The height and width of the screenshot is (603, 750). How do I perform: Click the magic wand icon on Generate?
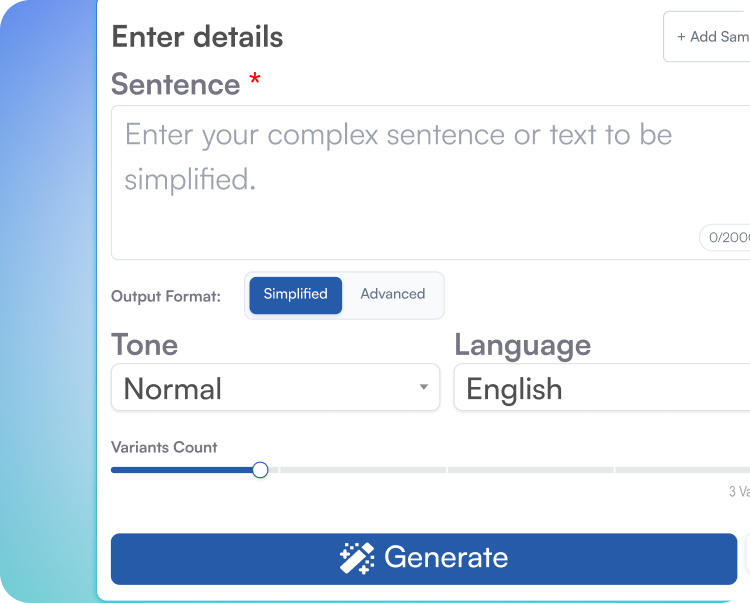[x=357, y=558]
